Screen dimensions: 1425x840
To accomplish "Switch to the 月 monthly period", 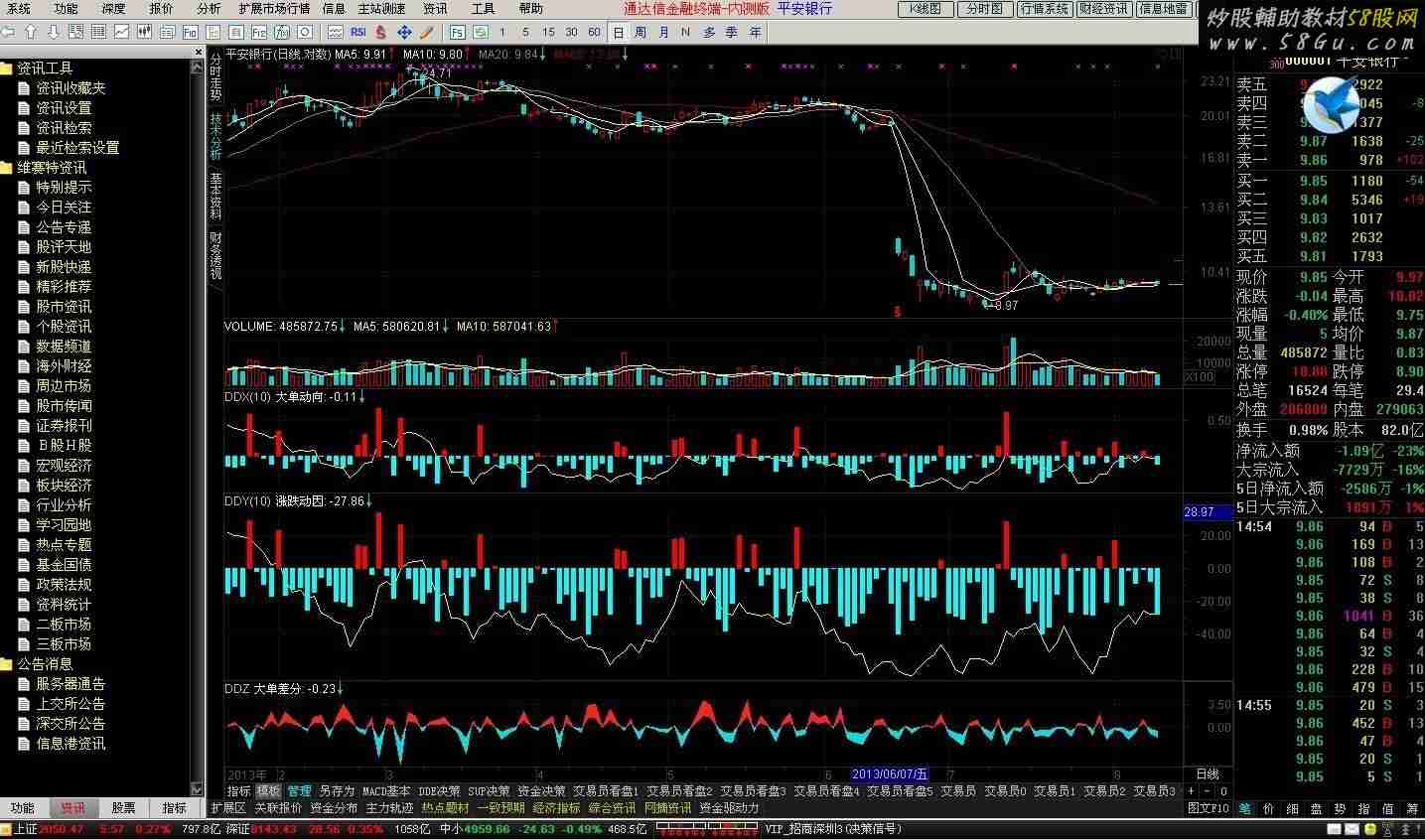I will (663, 32).
